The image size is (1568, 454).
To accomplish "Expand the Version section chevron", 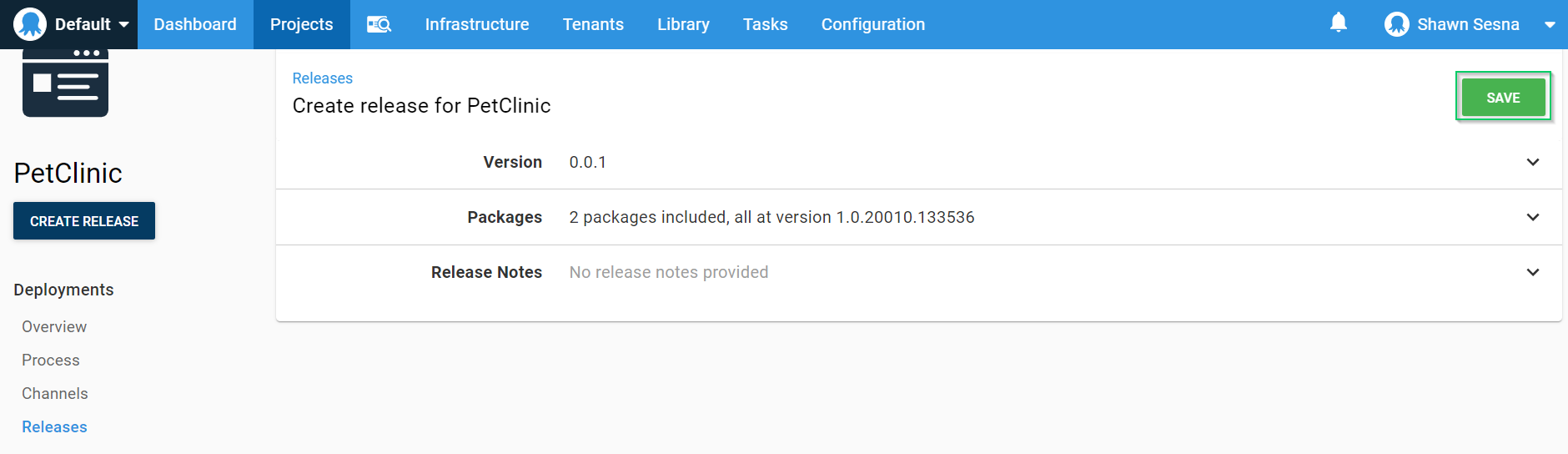I will pyautogui.click(x=1532, y=162).
